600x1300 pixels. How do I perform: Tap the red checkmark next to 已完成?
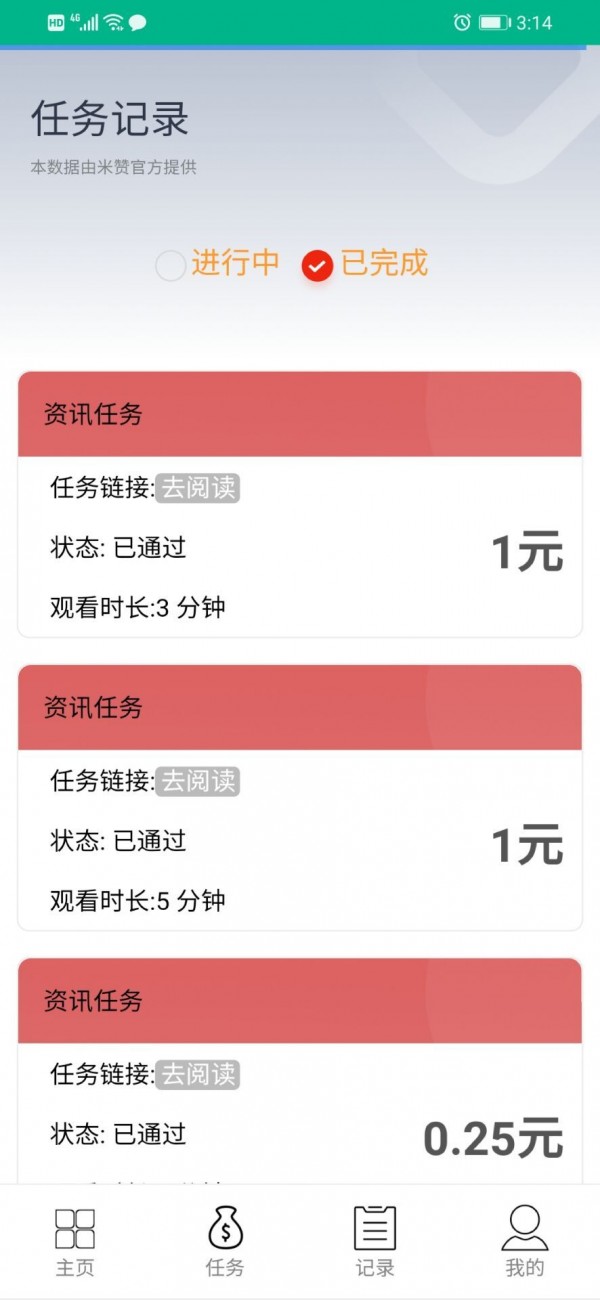pyautogui.click(x=316, y=266)
